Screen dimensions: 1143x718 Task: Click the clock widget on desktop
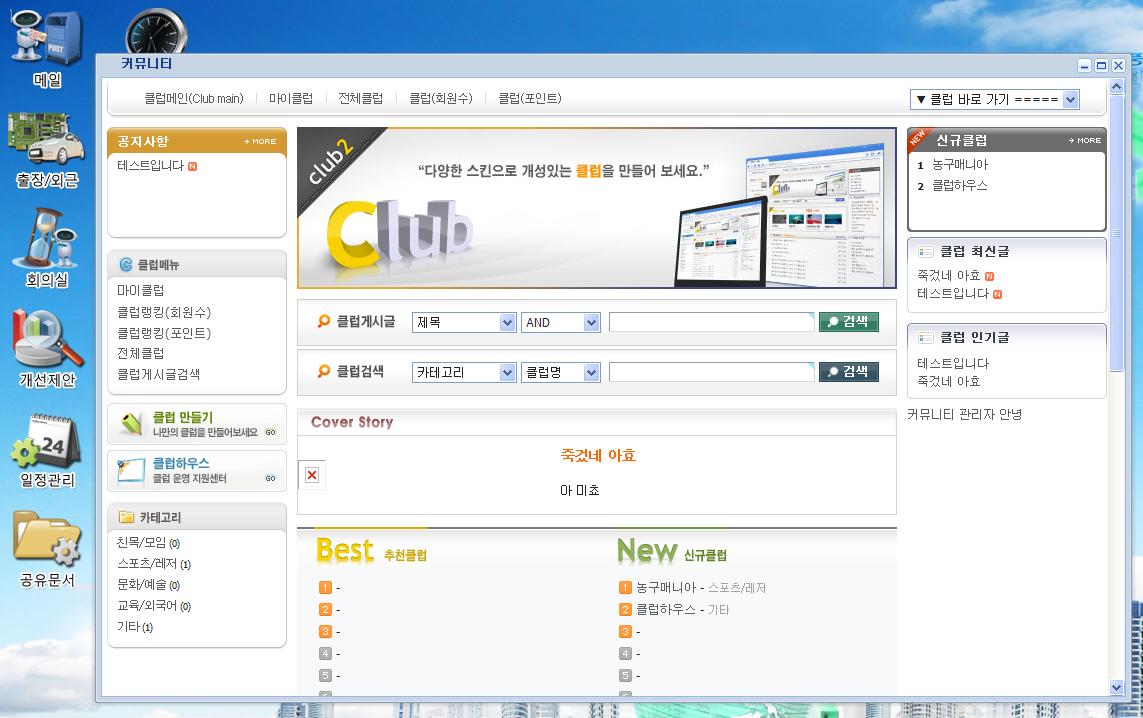click(x=155, y=32)
